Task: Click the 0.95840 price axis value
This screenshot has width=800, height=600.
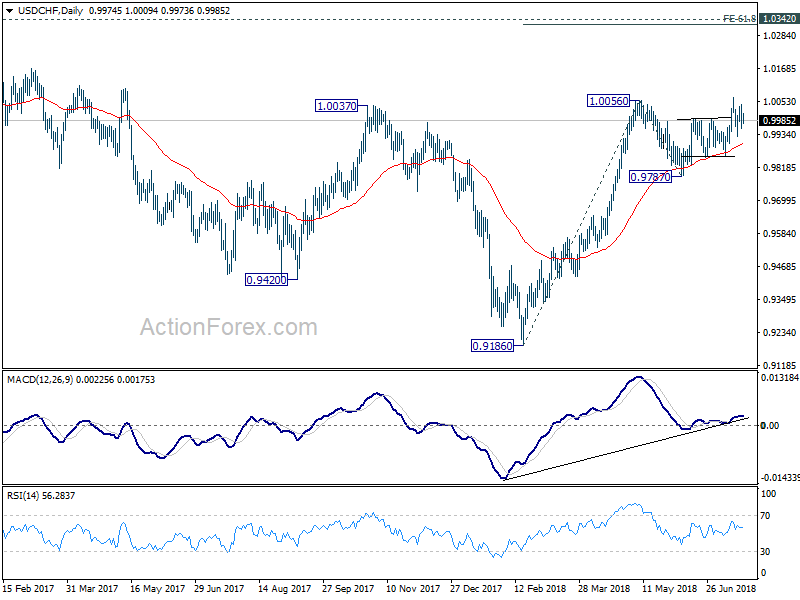Action: point(779,233)
